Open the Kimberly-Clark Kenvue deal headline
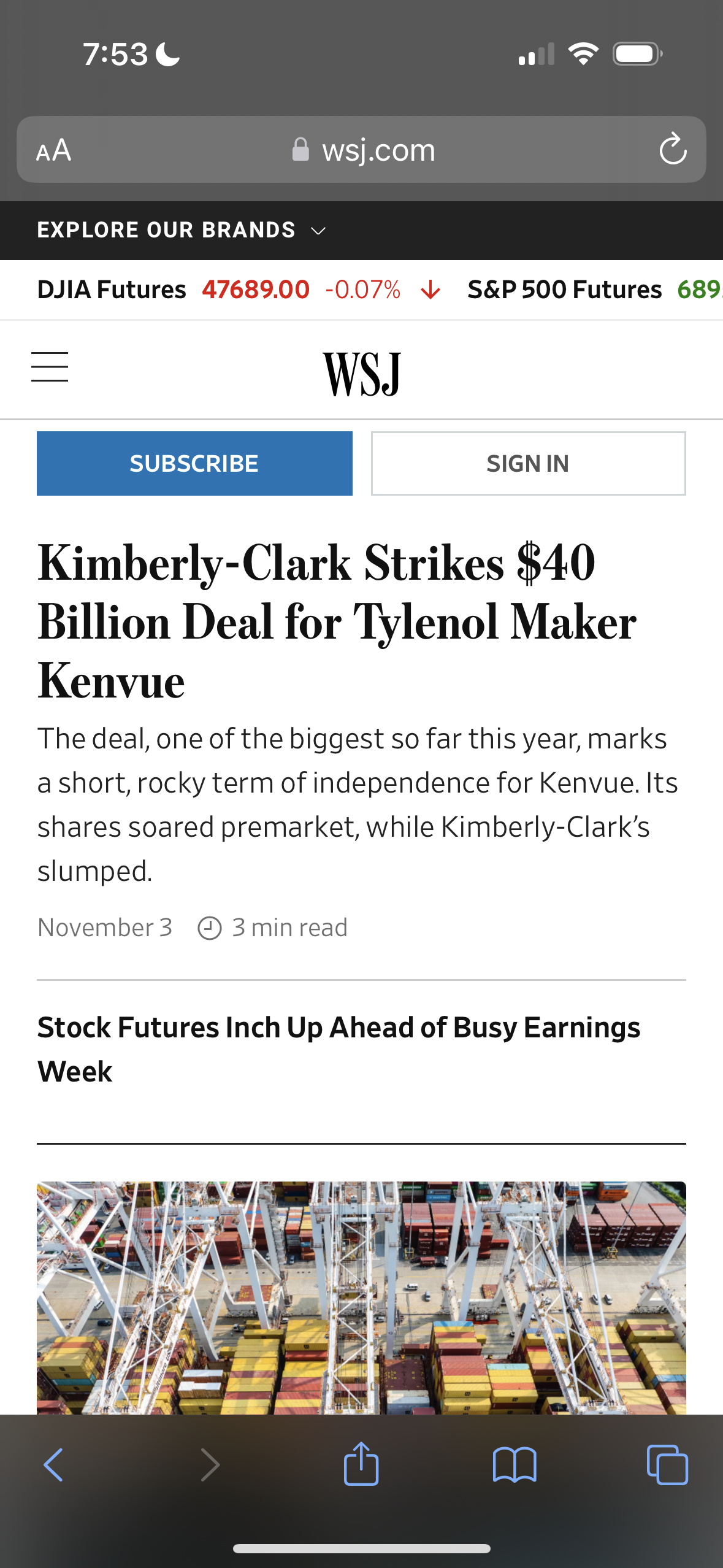This screenshot has height=1568, width=723. tap(337, 621)
